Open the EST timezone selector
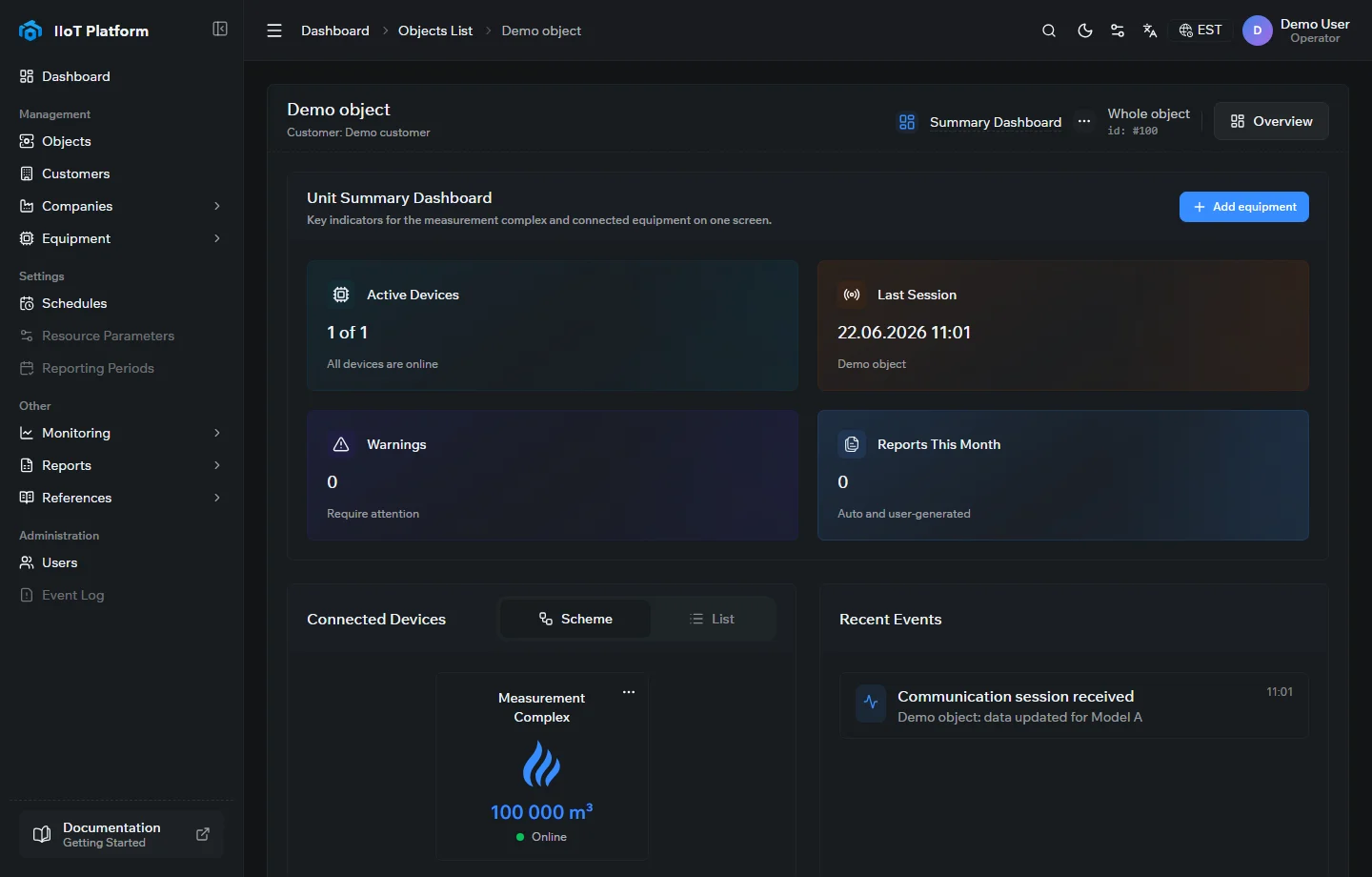The height and width of the screenshot is (877, 1372). [1200, 31]
